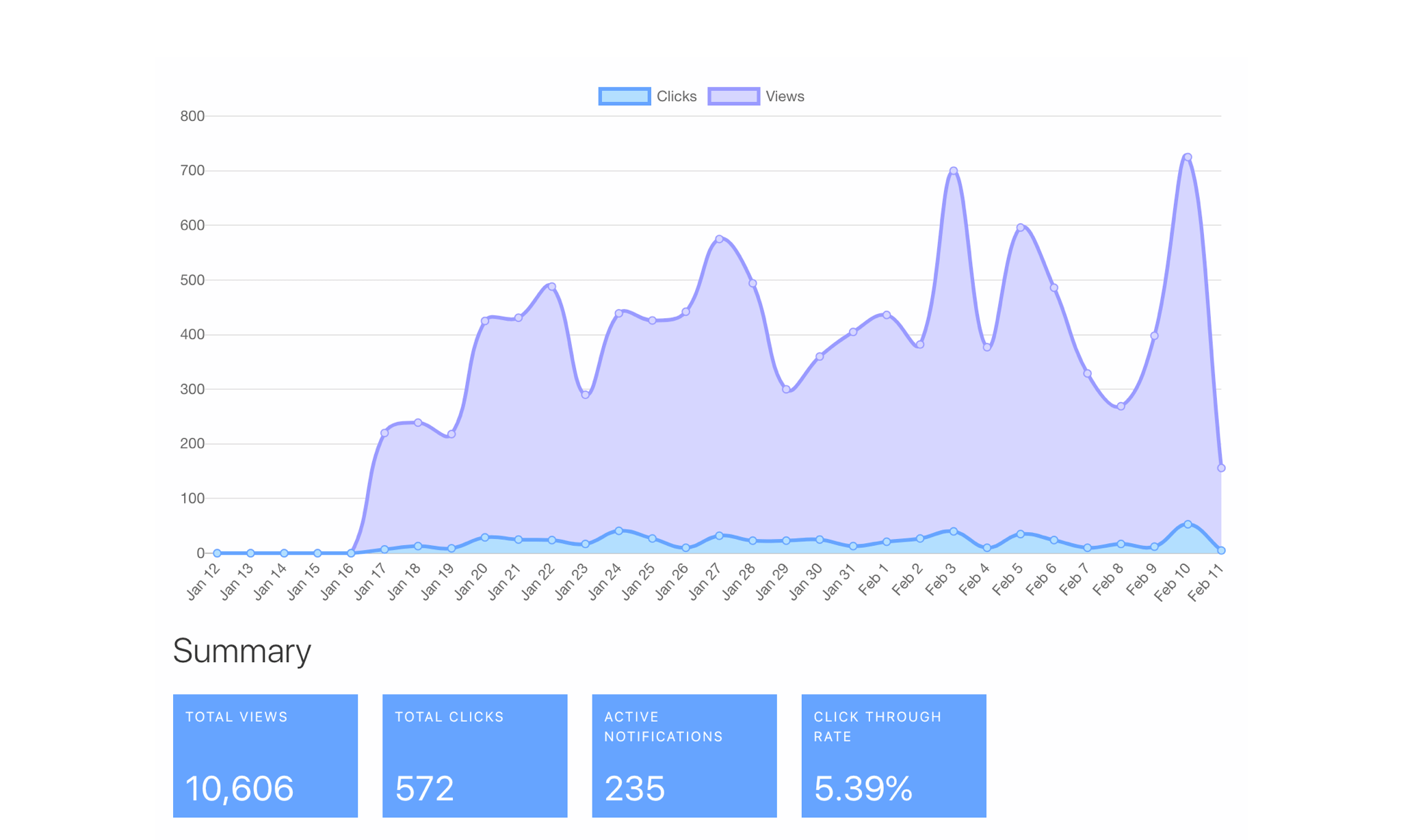Click the Clicks legend label text

(676, 96)
